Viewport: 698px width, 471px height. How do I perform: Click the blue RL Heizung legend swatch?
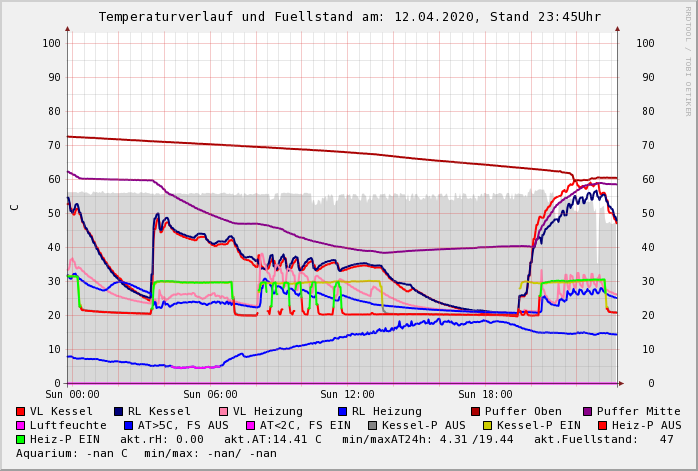point(342,412)
